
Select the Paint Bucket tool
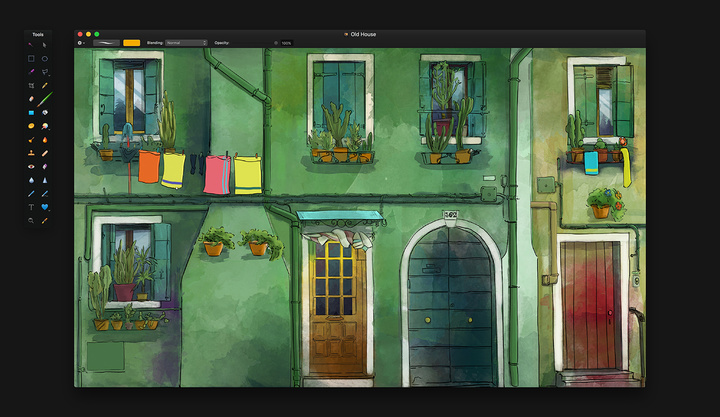click(45, 113)
